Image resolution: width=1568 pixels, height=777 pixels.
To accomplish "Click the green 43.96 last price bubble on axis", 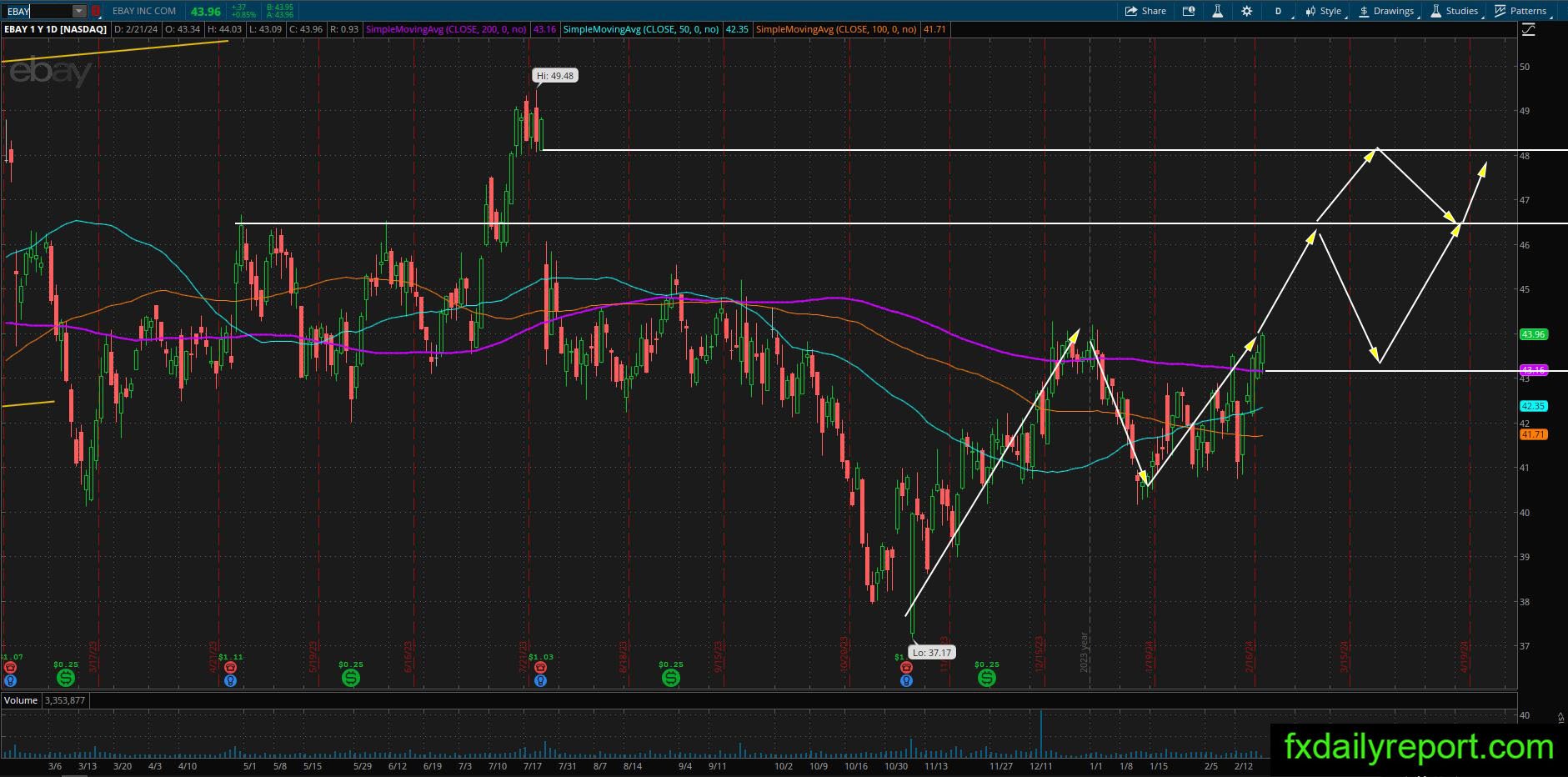I will [x=1534, y=334].
